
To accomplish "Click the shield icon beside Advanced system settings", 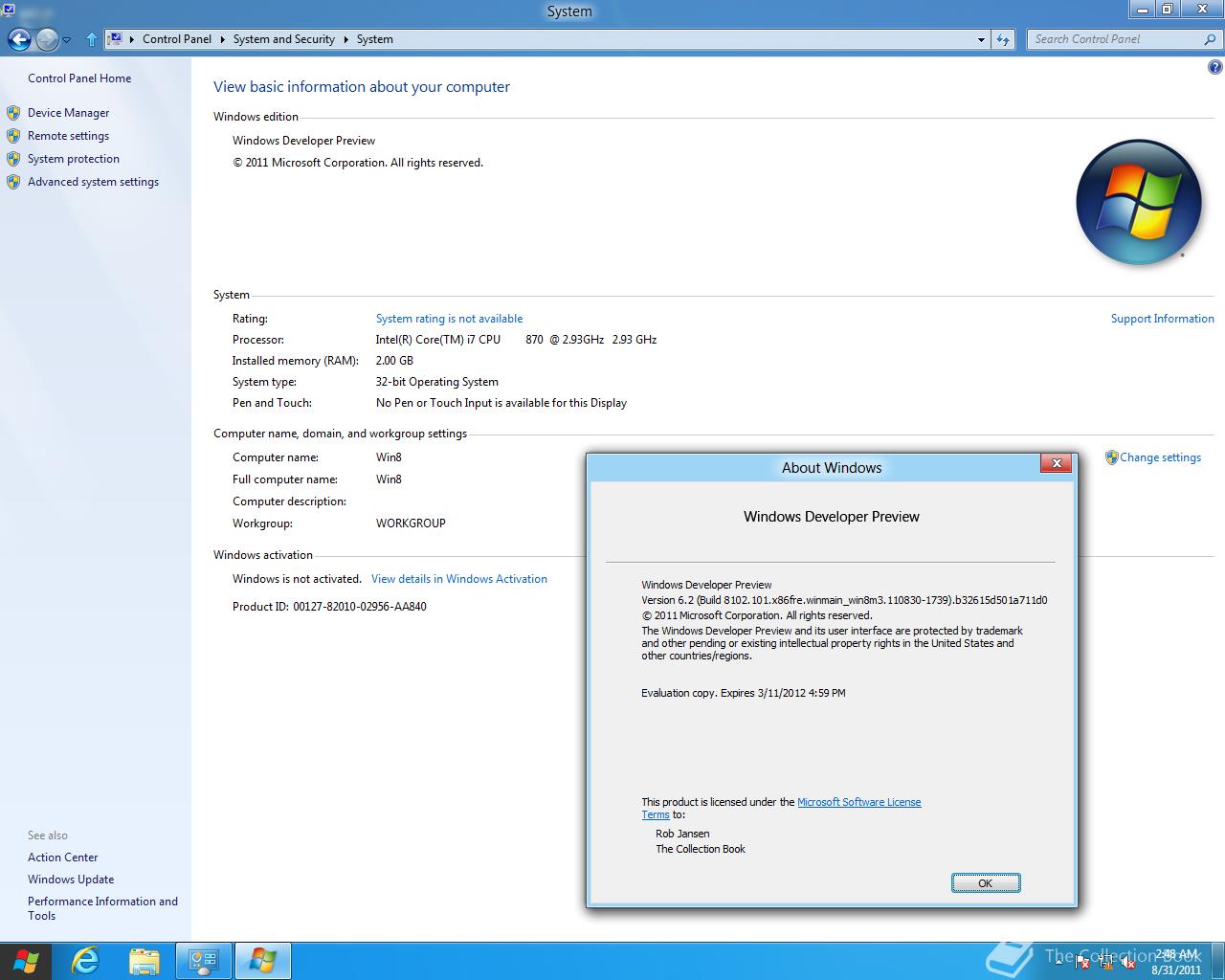I will 13,182.
